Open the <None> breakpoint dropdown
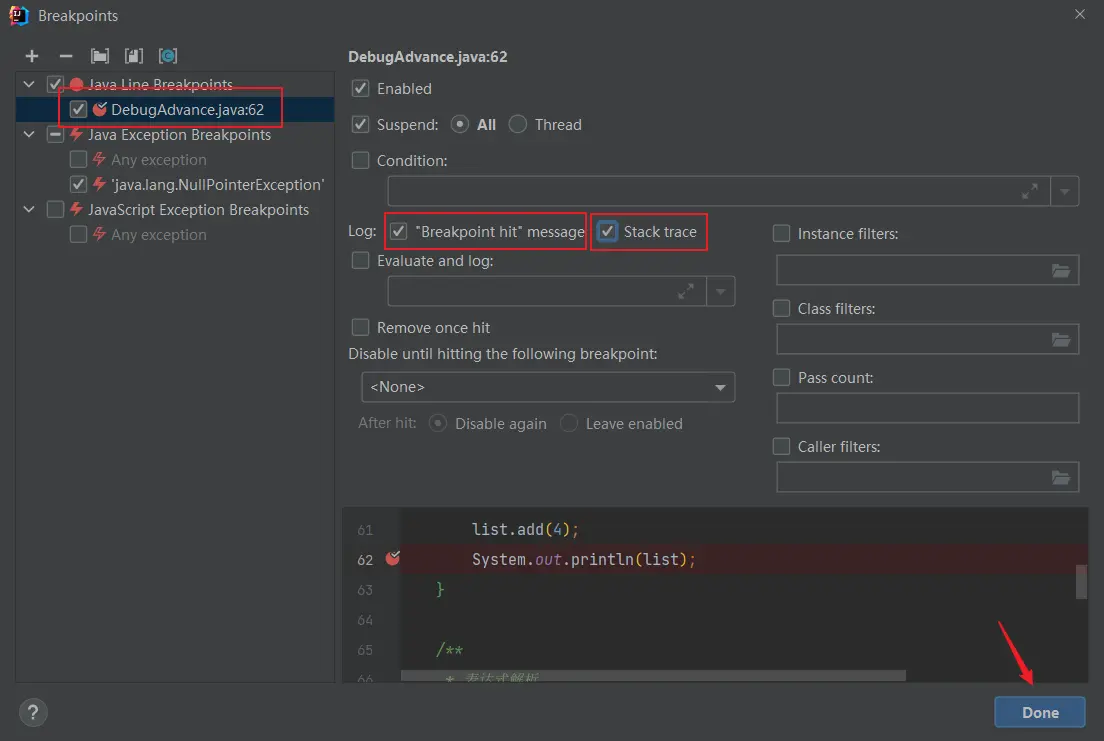 point(548,387)
